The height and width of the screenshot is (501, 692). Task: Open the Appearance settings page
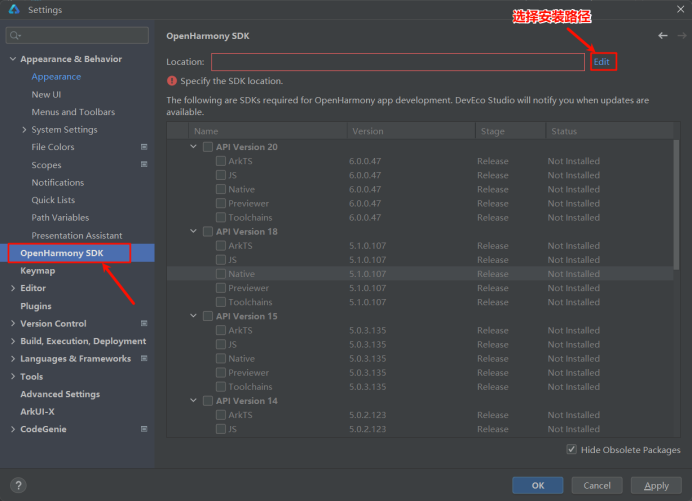[56, 77]
